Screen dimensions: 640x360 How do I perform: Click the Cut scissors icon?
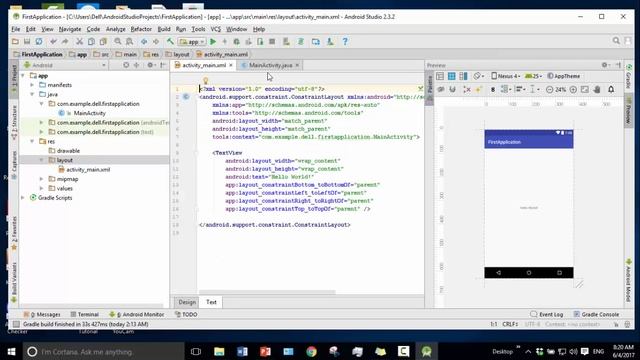click(79, 42)
